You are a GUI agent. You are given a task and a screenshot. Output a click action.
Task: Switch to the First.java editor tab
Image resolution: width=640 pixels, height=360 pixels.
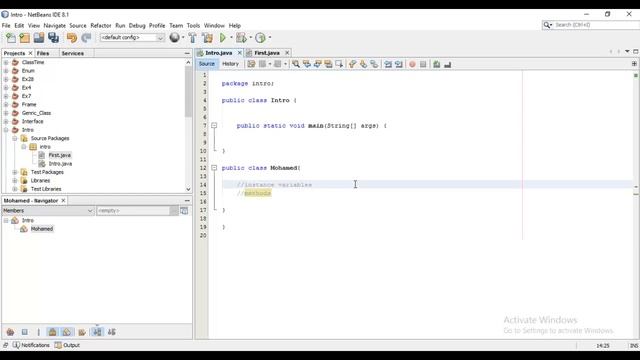pos(267,53)
